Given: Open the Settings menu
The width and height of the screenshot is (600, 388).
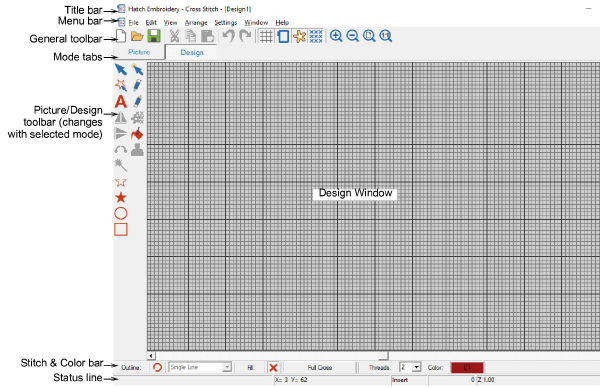Looking at the screenshot, I should point(226,23).
